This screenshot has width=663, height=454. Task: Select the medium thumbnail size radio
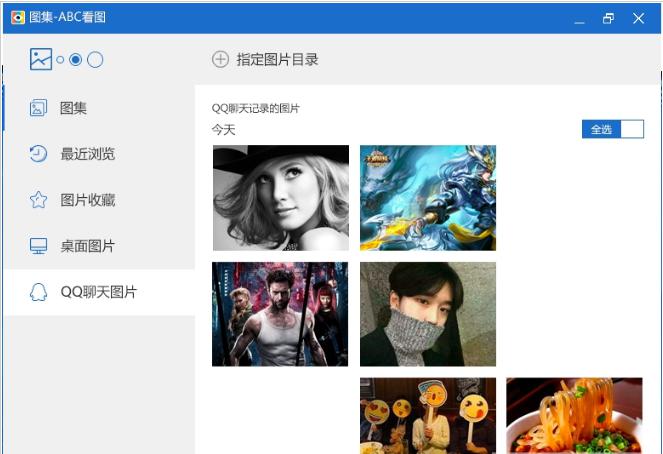click(x=76, y=60)
